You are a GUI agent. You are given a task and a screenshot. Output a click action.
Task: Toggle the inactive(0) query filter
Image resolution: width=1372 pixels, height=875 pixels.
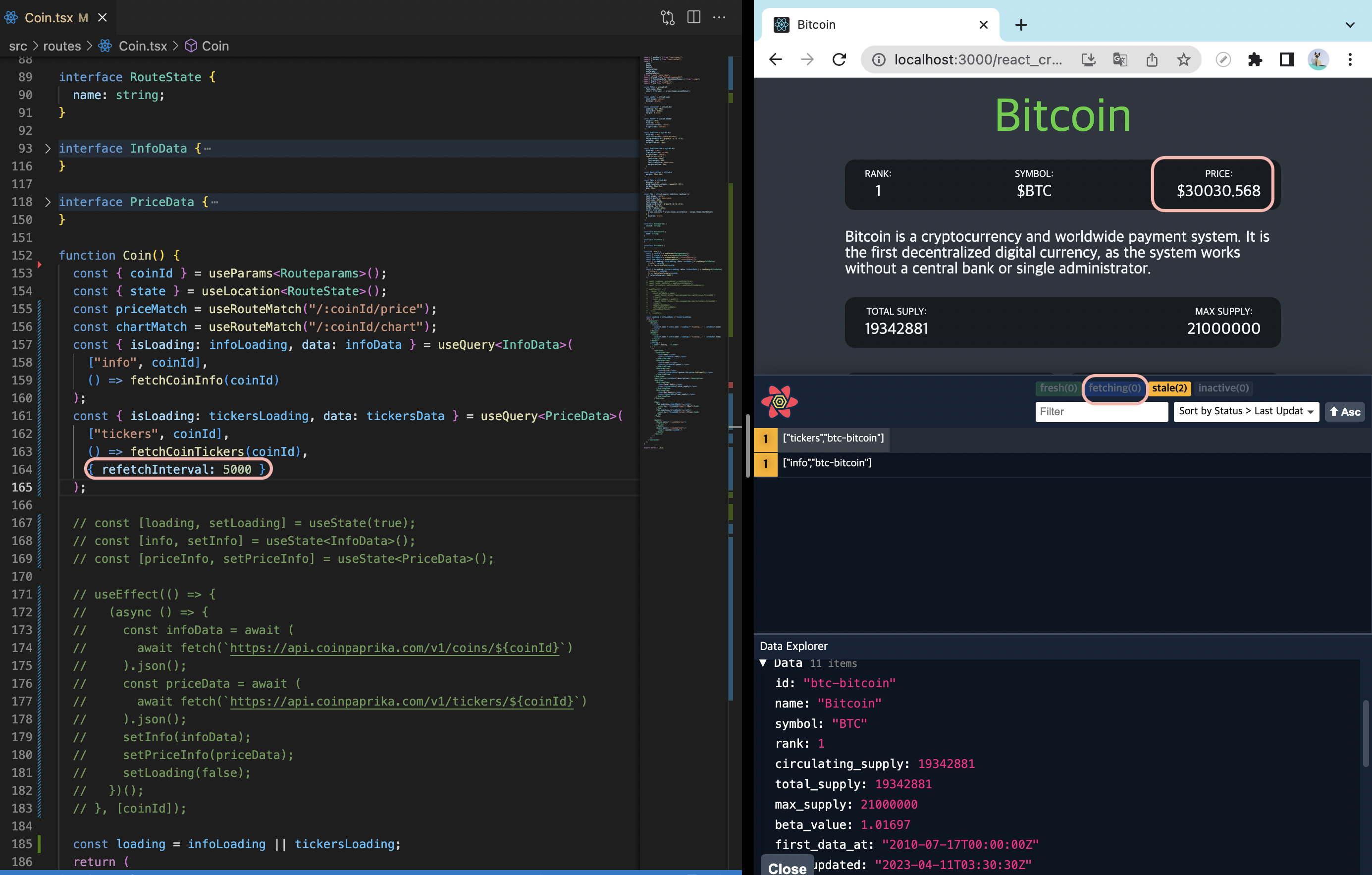click(1223, 388)
